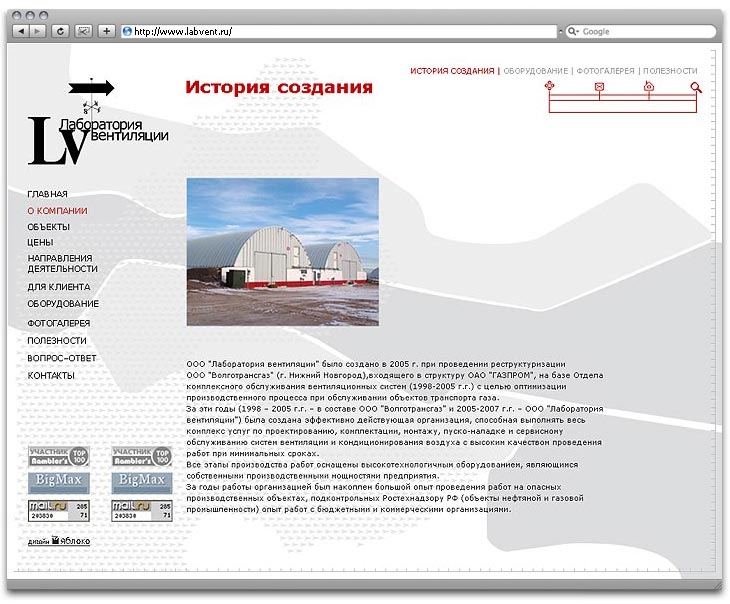Click the envelope mail icon
The image size is (730, 604).
599,86
